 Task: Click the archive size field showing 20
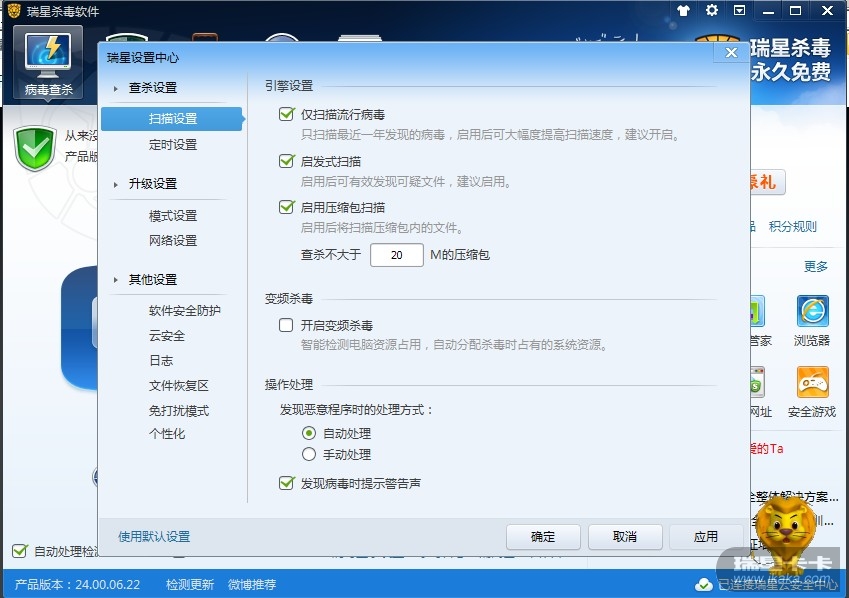pos(396,255)
